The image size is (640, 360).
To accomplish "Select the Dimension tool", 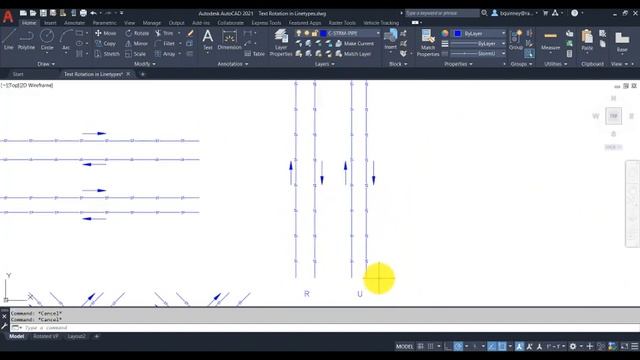I will [x=229, y=40].
